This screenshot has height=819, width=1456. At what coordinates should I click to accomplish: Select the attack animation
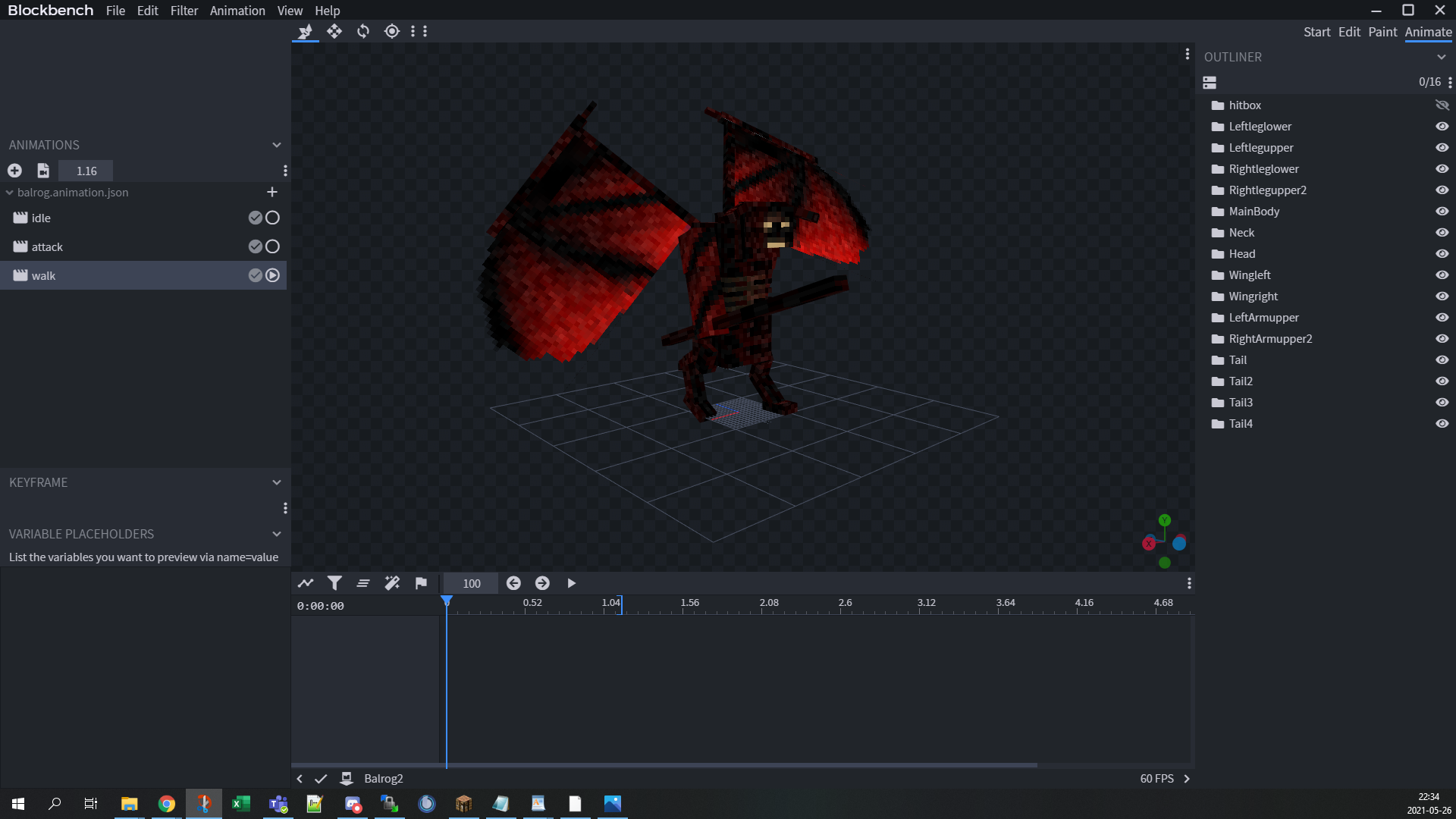click(x=143, y=246)
